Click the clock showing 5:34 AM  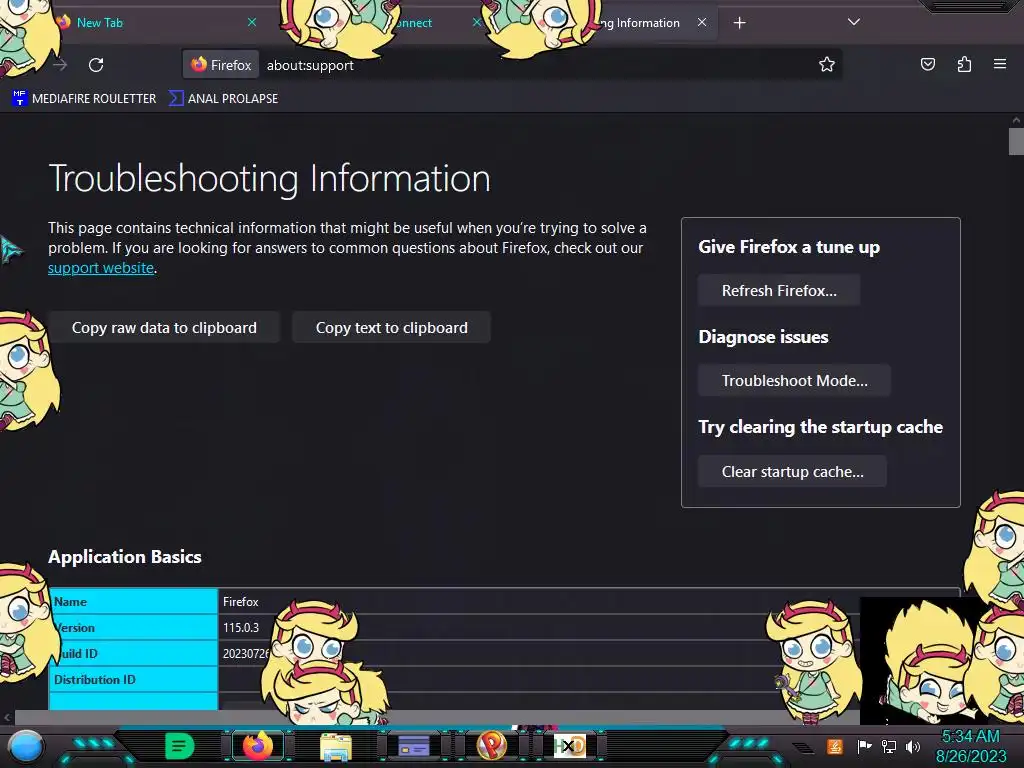[970, 737]
